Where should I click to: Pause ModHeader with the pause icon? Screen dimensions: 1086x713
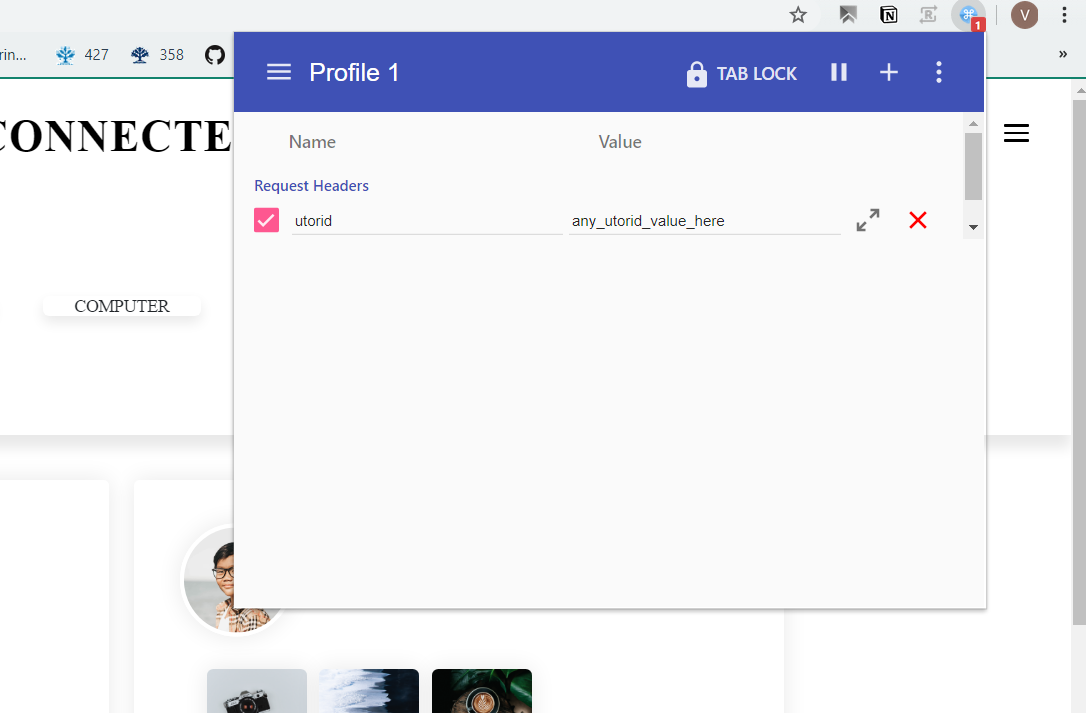[x=839, y=72]
